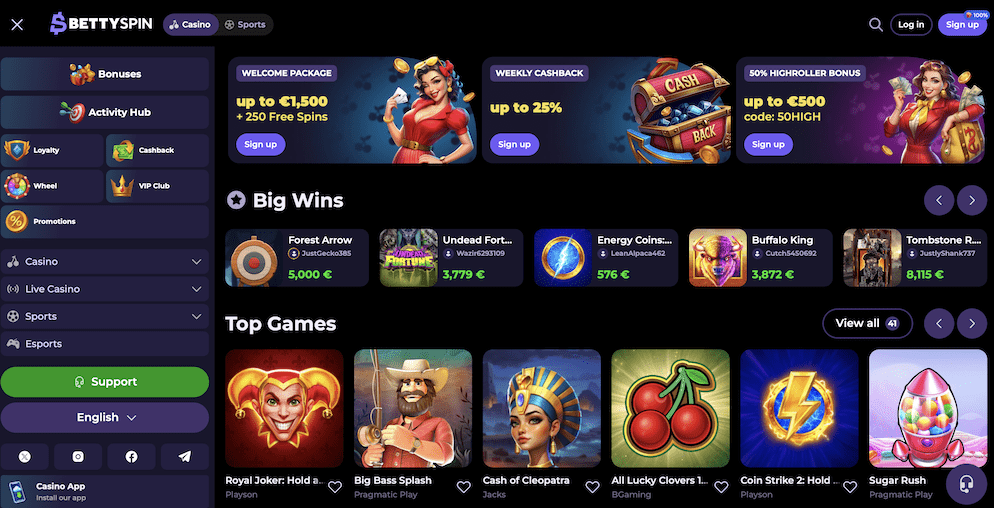This screenshot has height=508, width=994.
Task: Advance Big Wins carousel with next arrow
Action: pyautogui.click(x=972, y=200)
